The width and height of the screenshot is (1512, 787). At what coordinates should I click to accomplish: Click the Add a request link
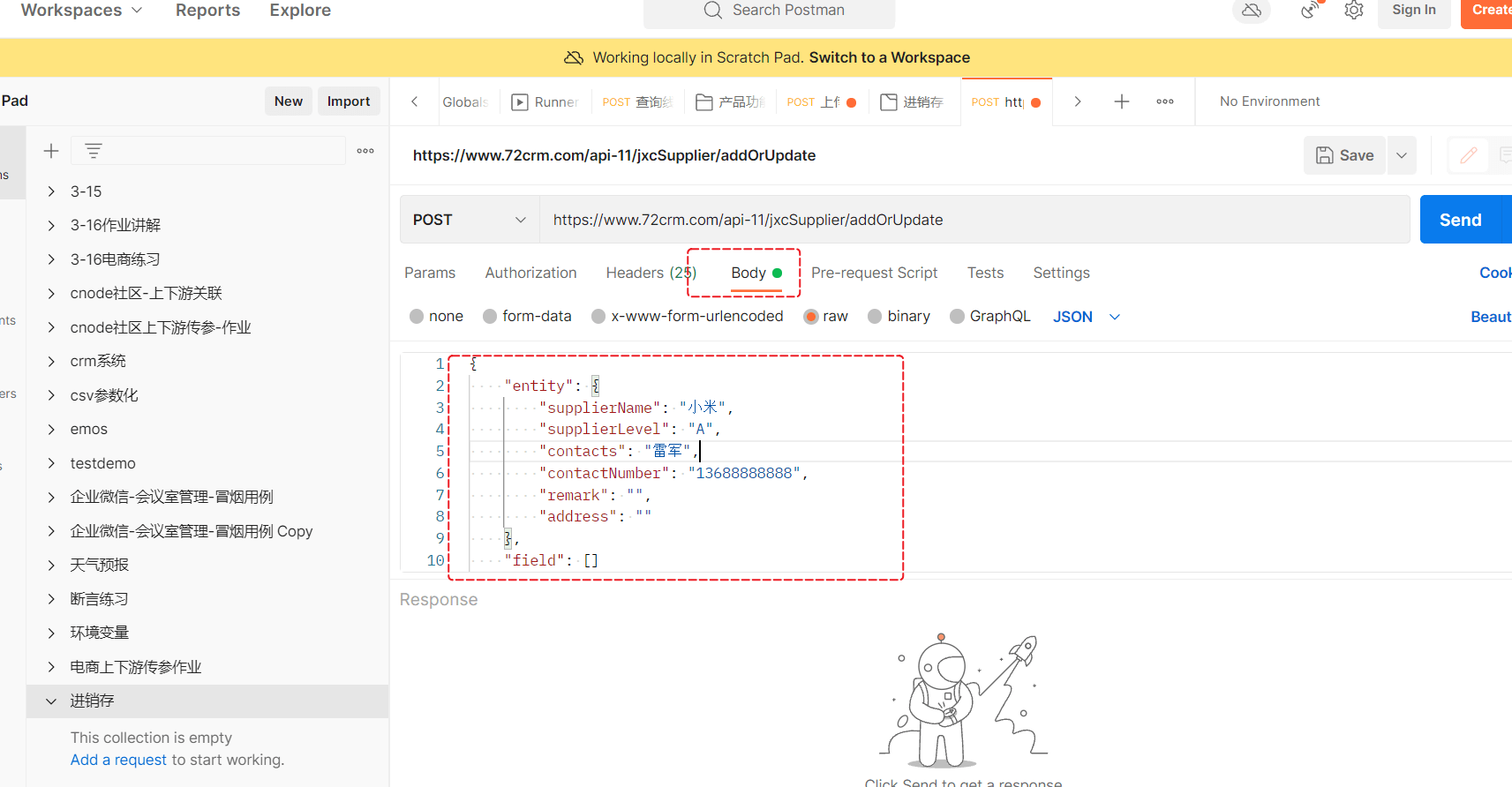pyautogui.click(x=118, y=760)
